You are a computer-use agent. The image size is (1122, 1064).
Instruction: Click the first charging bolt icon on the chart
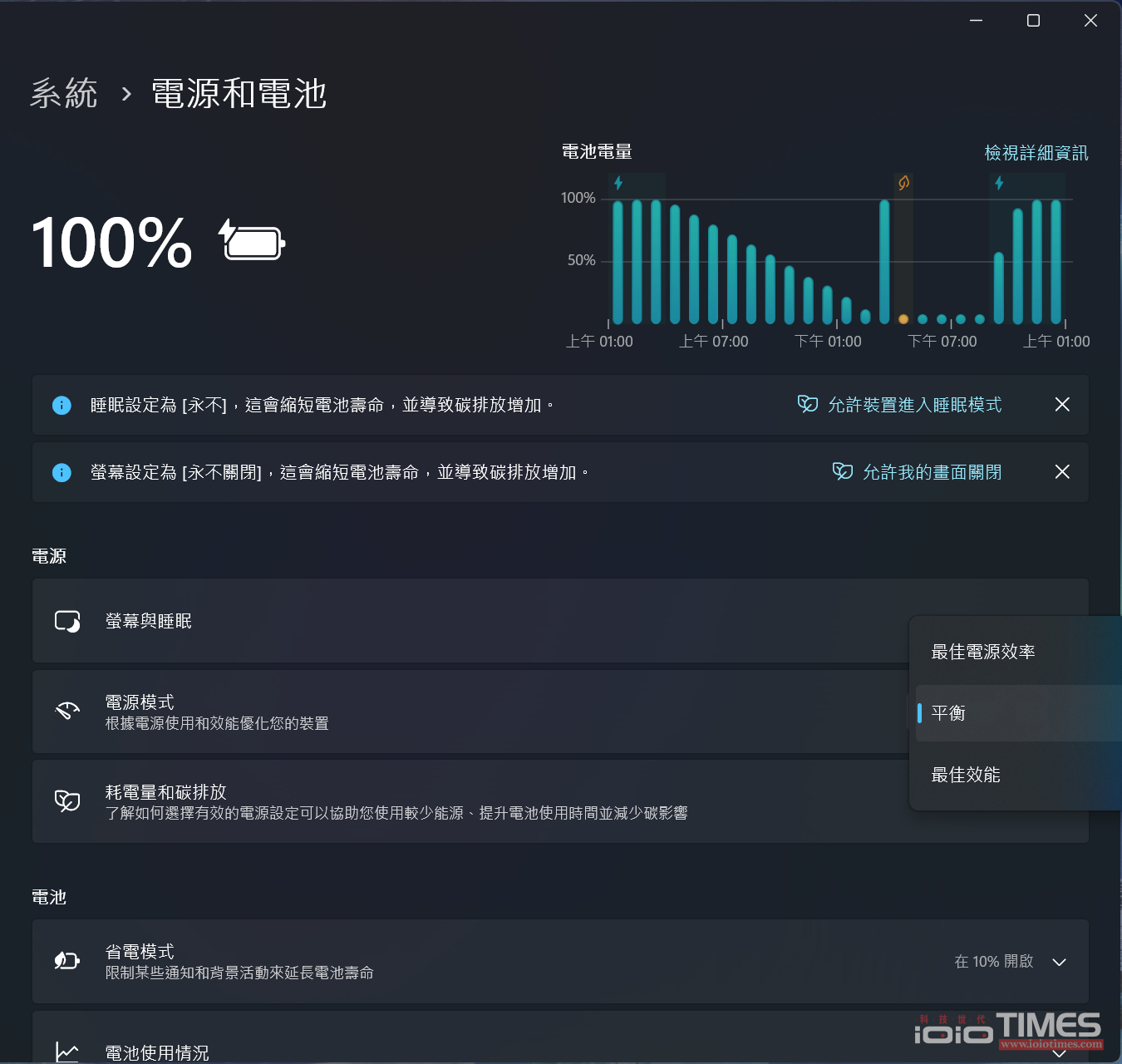(x=618, y=183)
